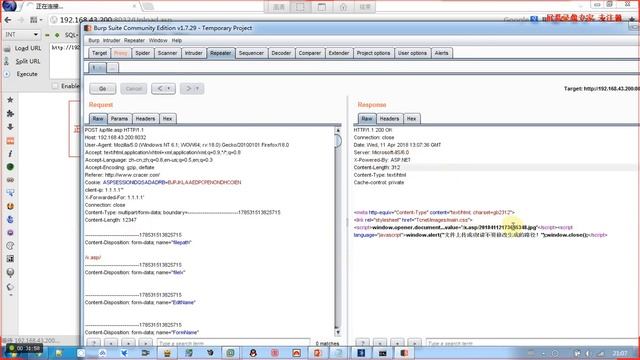Click the request pane scroll-up arrow

pos(338,130)
